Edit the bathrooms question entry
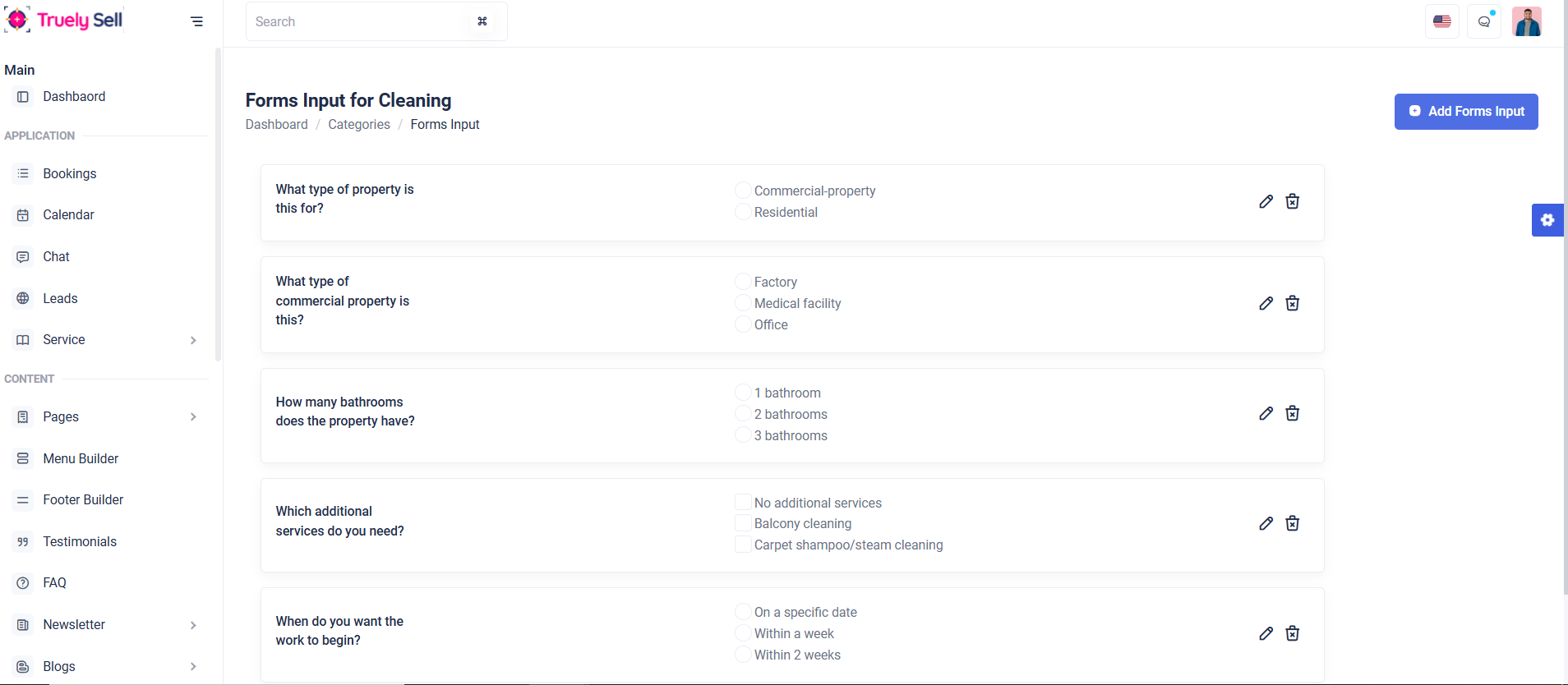Screen dimensions: 1568x685 (1266, 413)
